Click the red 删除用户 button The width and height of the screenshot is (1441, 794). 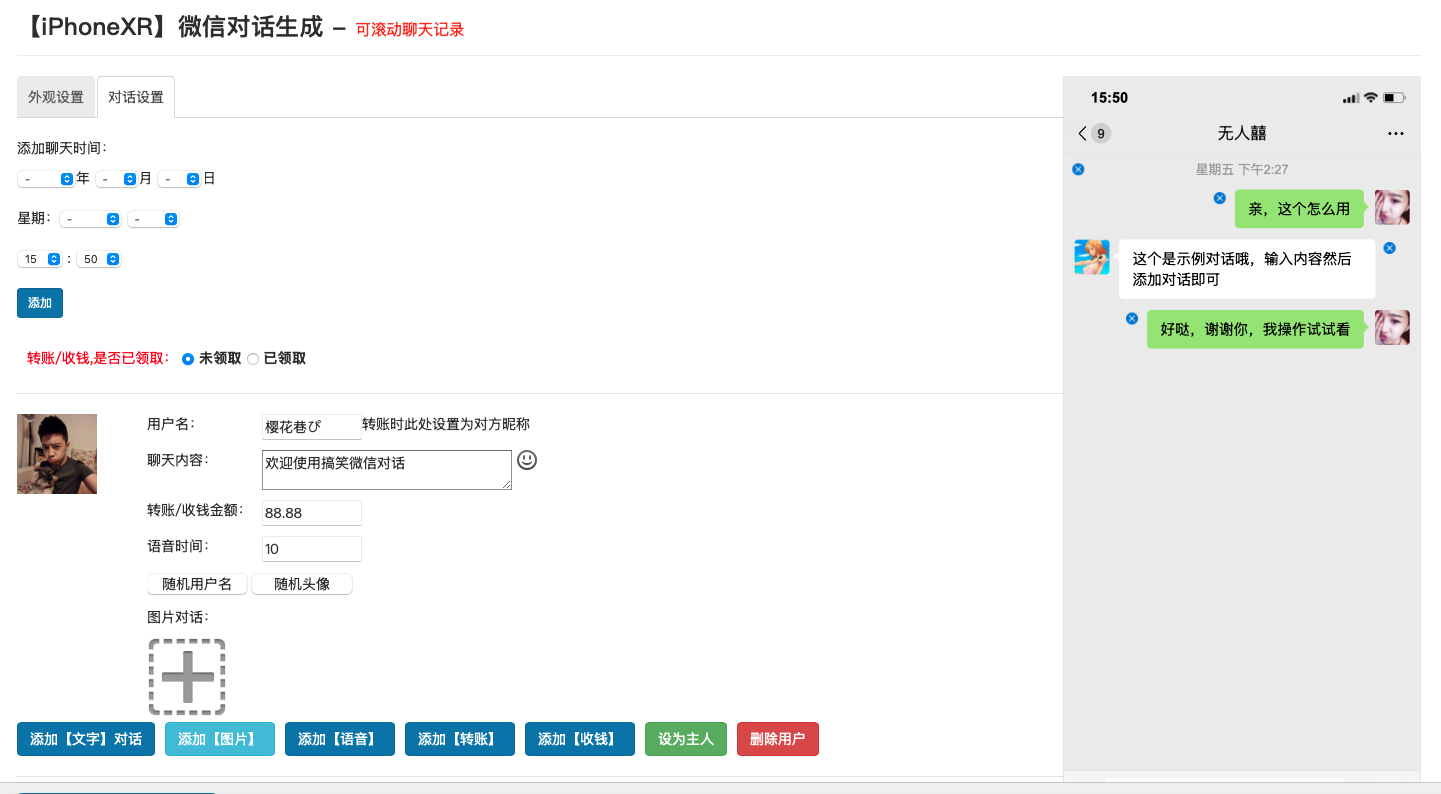[x=778, y=739]
